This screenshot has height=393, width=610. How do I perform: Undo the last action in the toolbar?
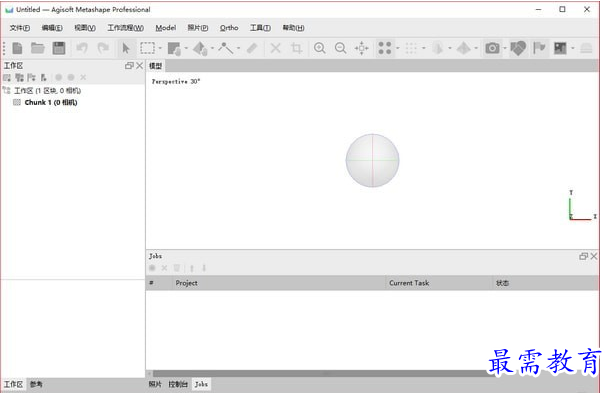click(82, 48)
